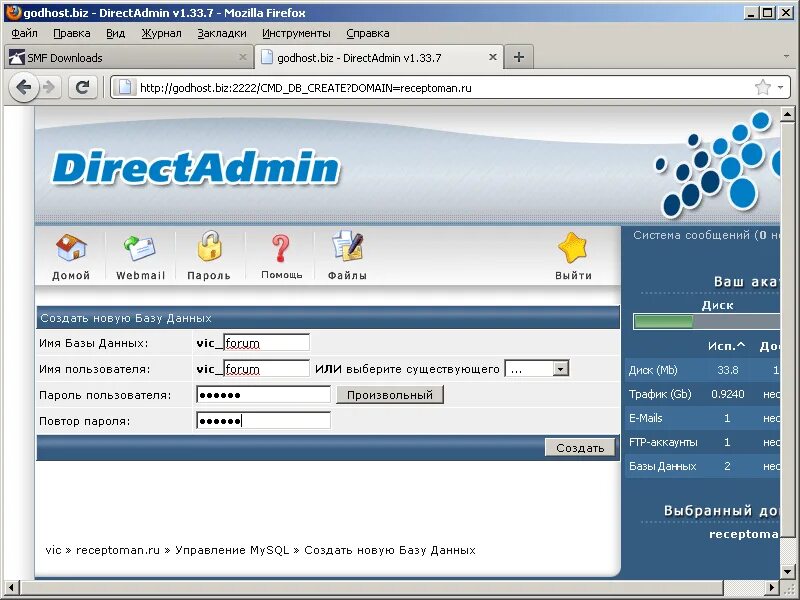Go to the Домой home icon
Image resolution: width=800 pixels, height=600 pixels.
pos(71,248)
